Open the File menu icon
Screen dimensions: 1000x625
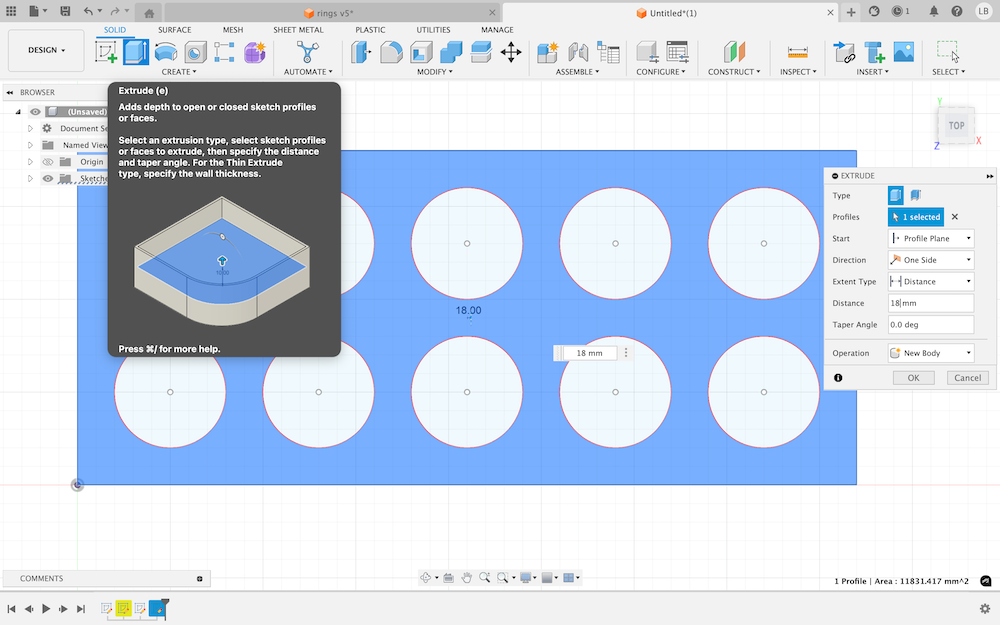[x=38, y=11]
